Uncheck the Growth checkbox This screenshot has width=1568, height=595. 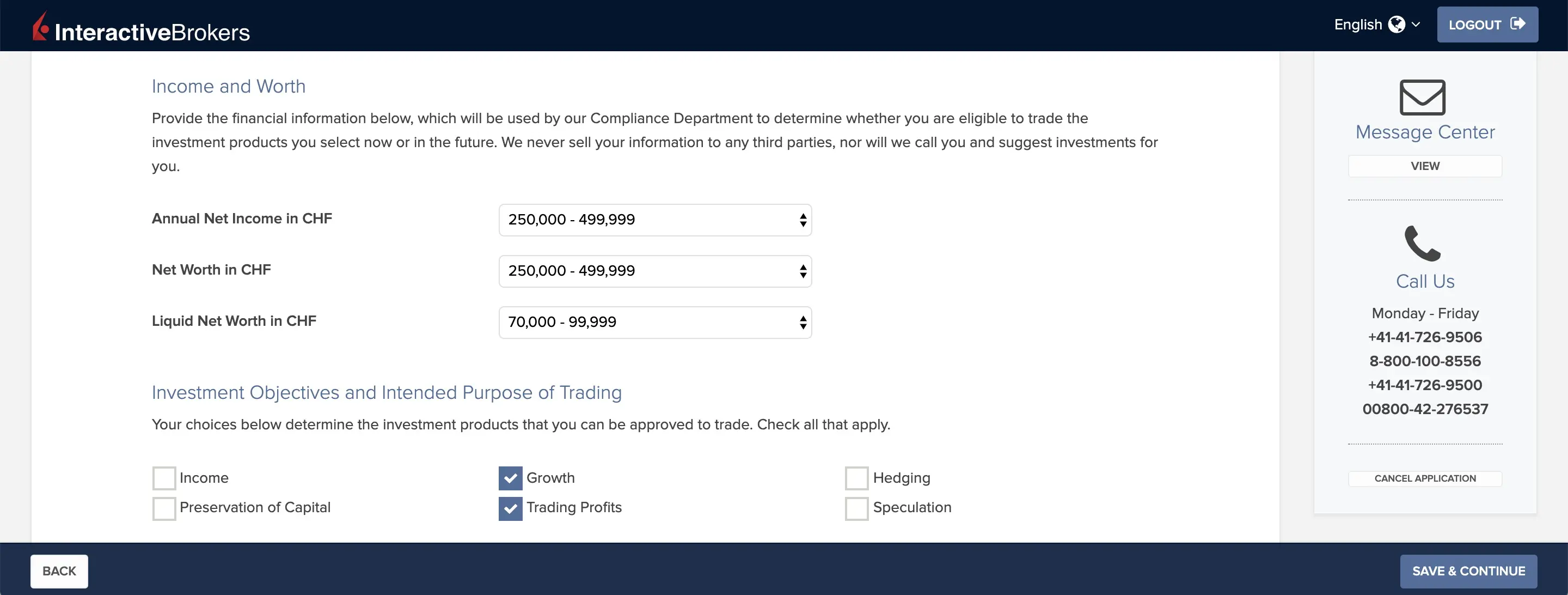[510, 478]
